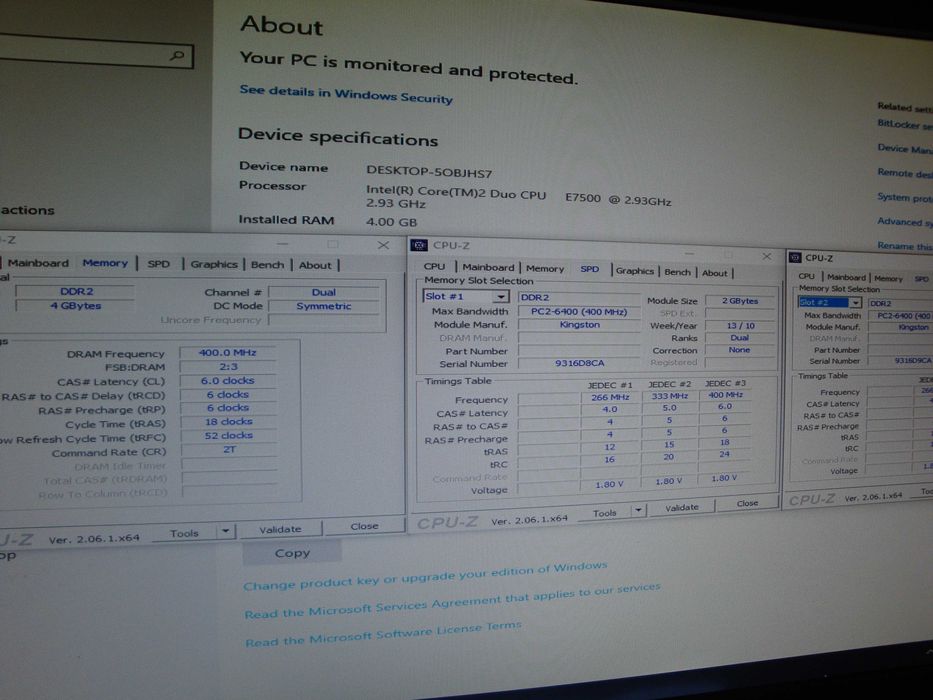Click Memory tab in right CPU-Z window
The width and height of the screenshot is (933, 700).
(x=888, y=279)
